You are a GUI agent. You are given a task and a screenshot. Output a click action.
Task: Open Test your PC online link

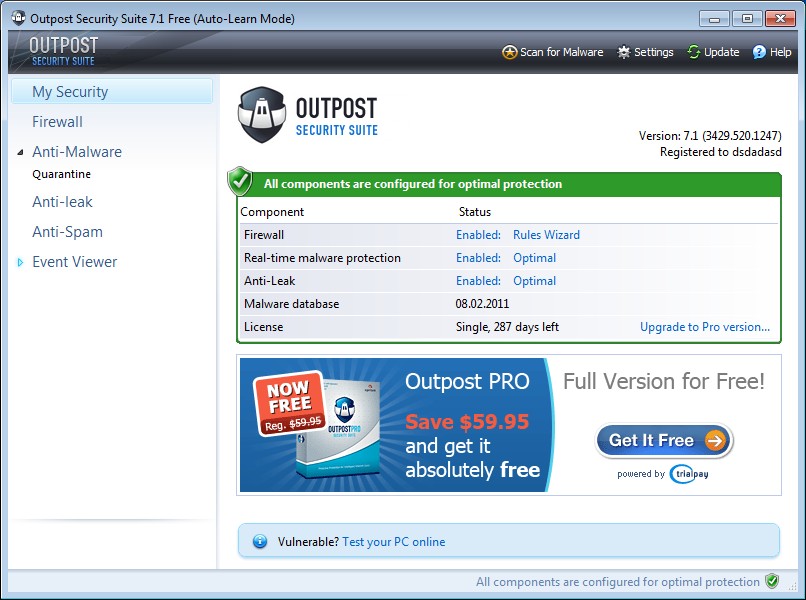pos(394,542)
